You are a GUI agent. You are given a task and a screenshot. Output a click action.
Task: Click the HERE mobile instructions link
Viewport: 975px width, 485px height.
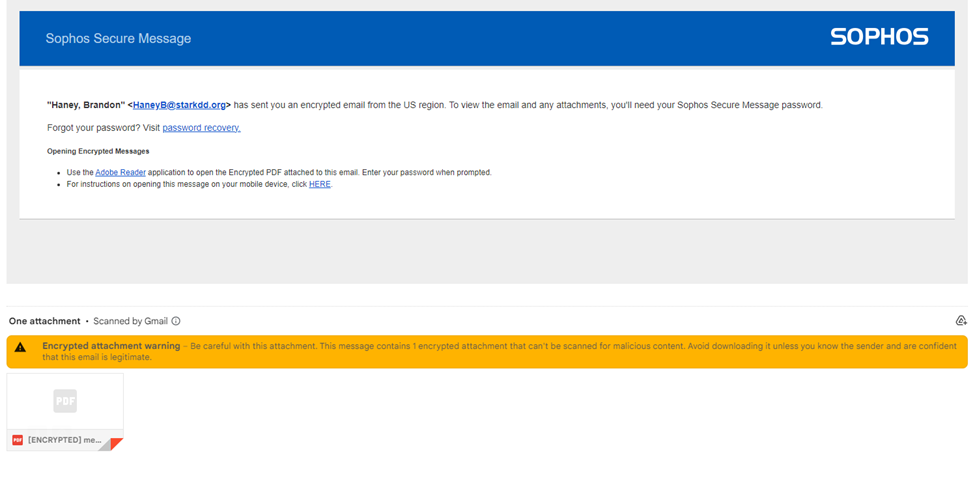coord(320,185)
